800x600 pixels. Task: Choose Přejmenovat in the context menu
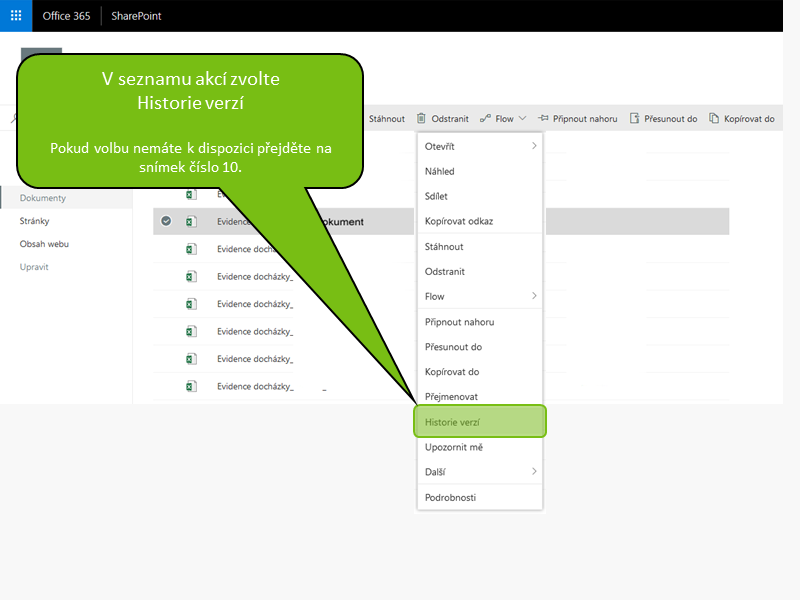(451, 396)
